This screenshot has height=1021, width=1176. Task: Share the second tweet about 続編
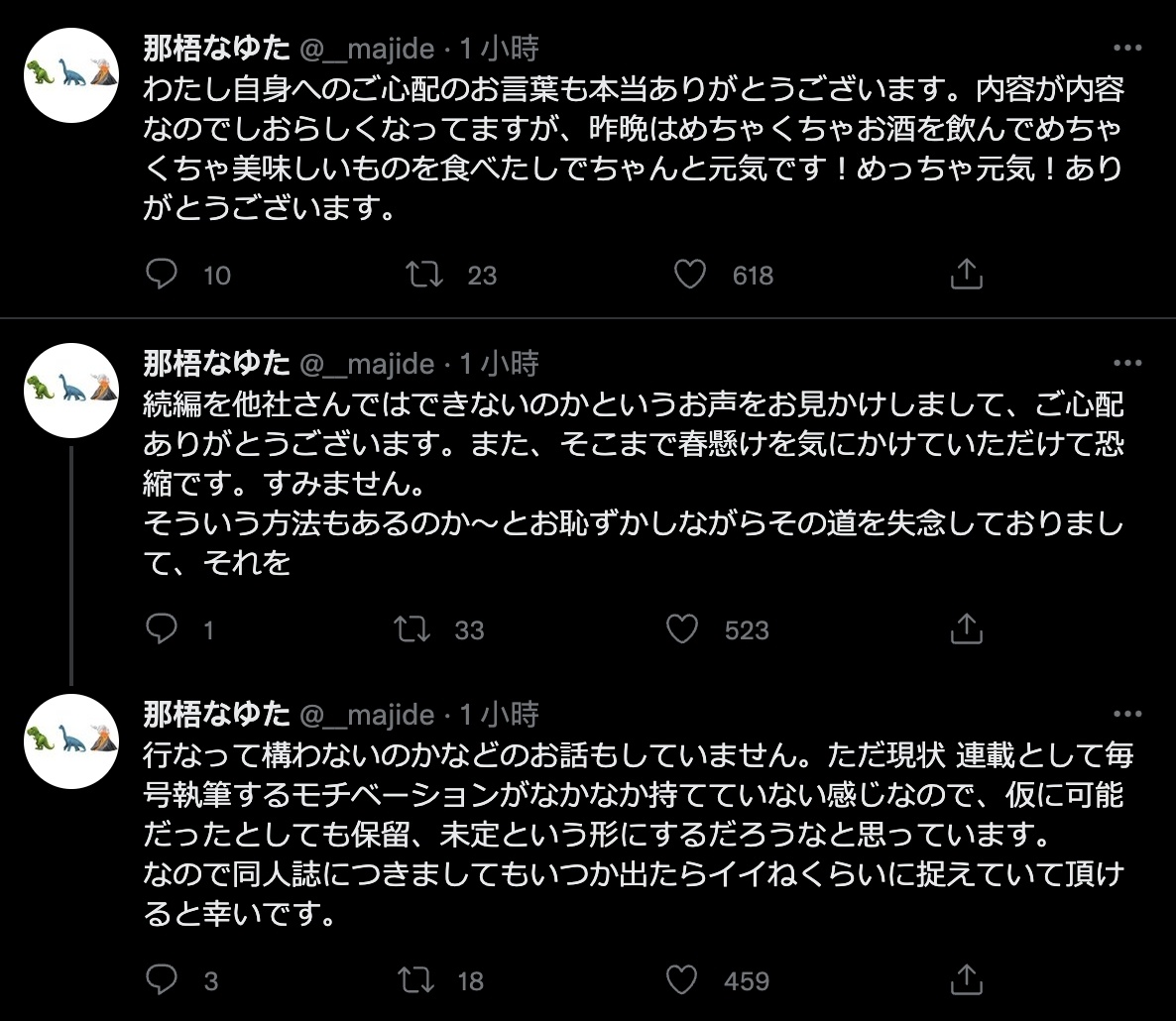(966, 628)
